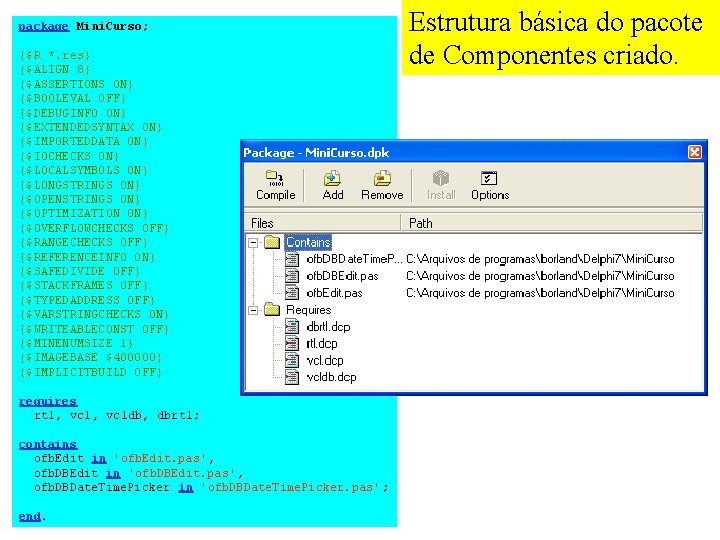Click the 'contains' keyword in code
The image size is (720, 540).
48,444
